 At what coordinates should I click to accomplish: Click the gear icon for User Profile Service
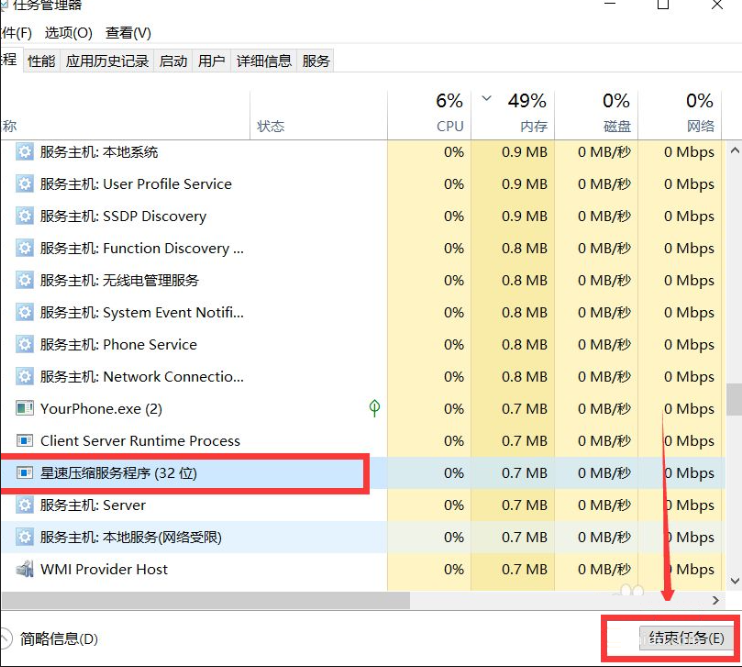tap(25, 184)
